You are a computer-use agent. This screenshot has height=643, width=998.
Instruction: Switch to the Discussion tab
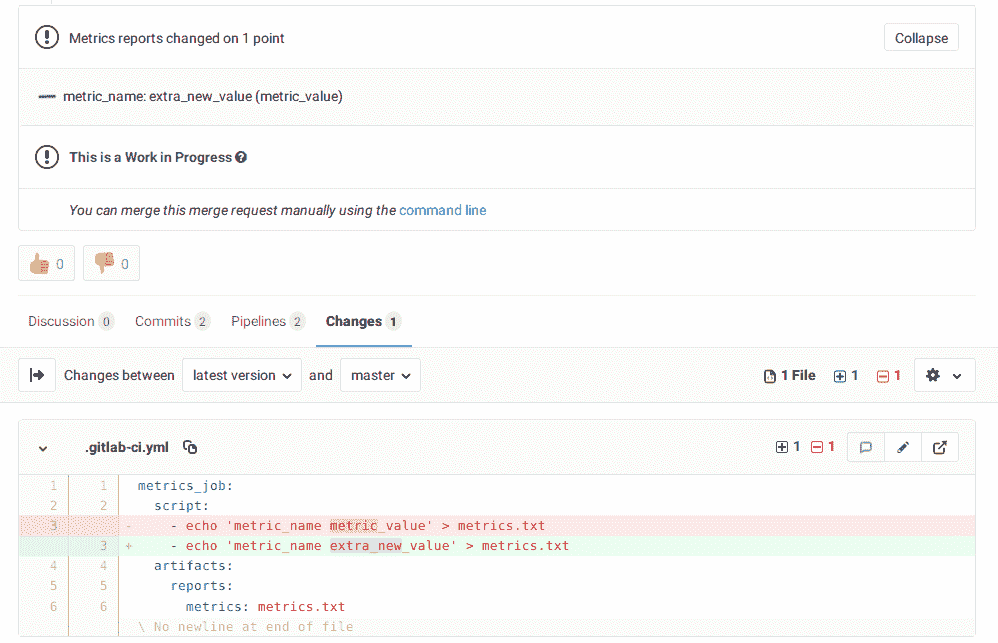coord(70,322)
